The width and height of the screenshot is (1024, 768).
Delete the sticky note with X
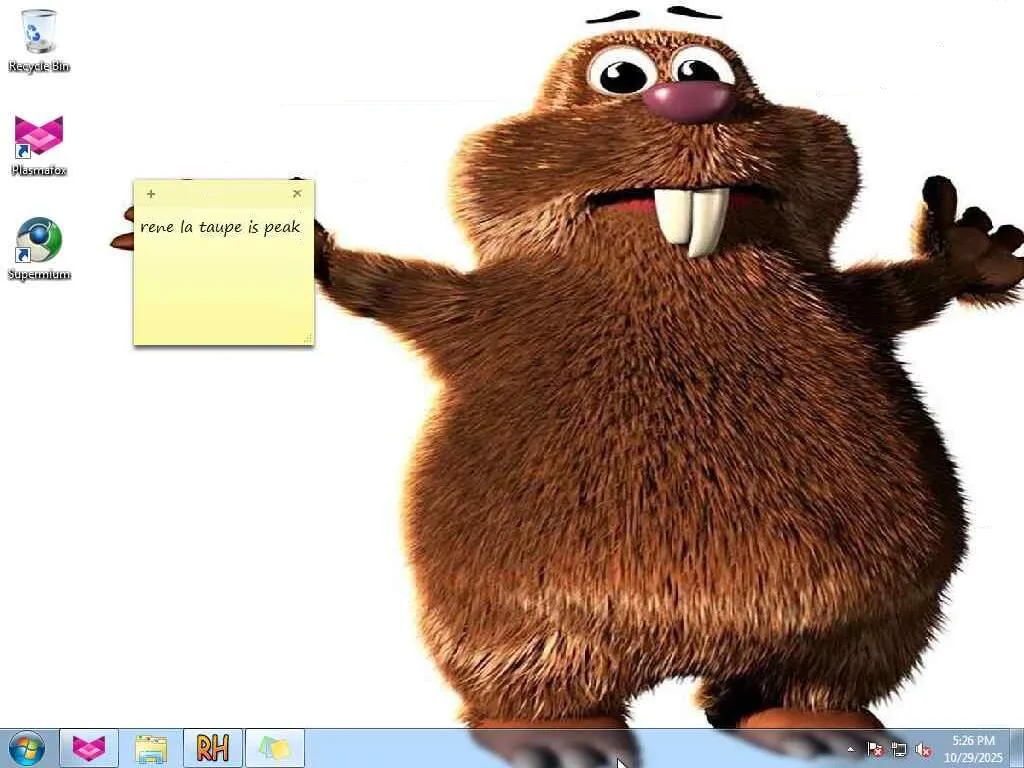click(x=297, y=193)
